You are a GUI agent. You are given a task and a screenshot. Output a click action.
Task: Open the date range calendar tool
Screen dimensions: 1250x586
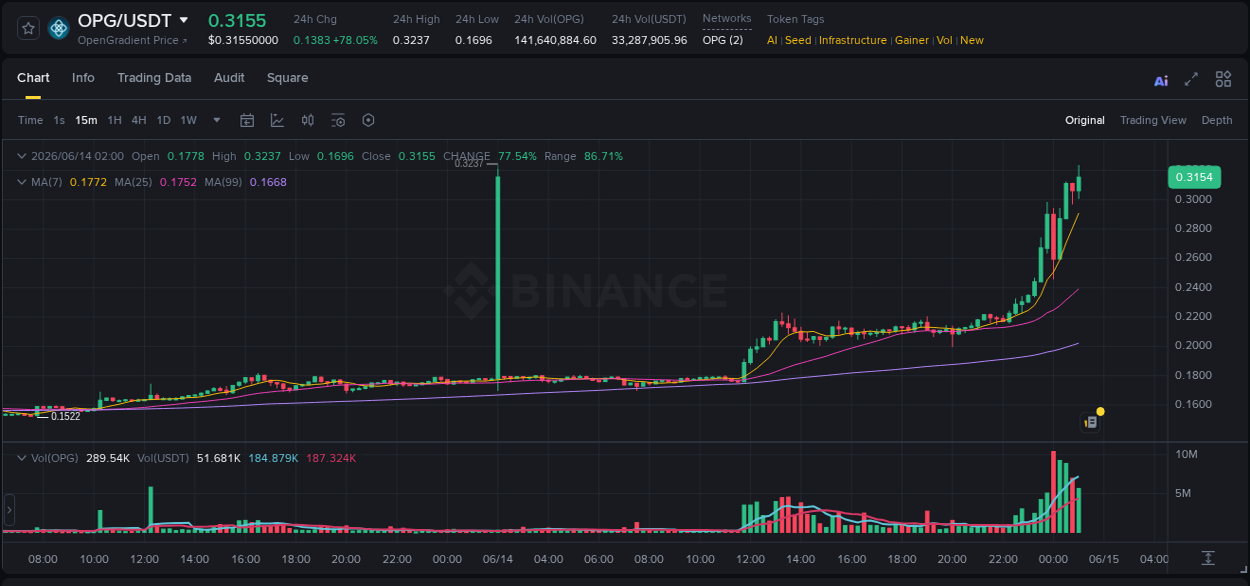point(247,120)
